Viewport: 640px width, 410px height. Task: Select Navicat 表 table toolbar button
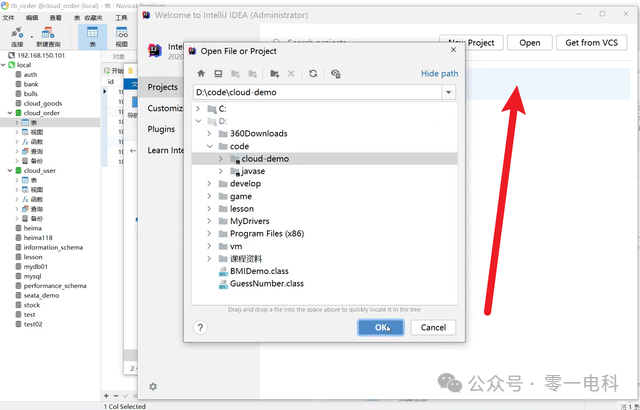(93, 37)
